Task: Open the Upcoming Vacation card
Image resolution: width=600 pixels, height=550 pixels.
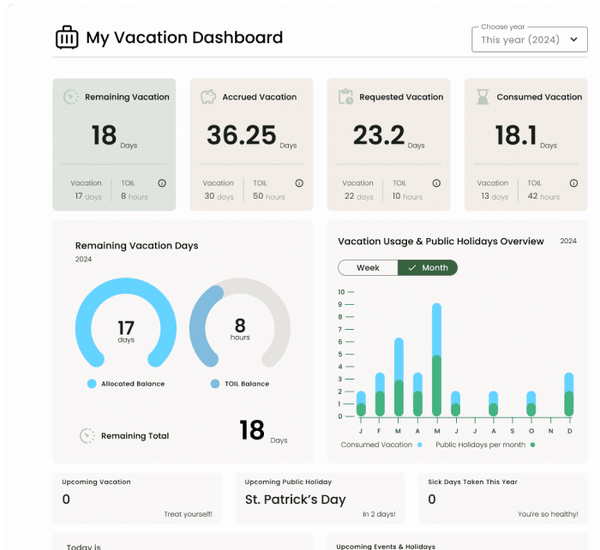Action: 137,498
